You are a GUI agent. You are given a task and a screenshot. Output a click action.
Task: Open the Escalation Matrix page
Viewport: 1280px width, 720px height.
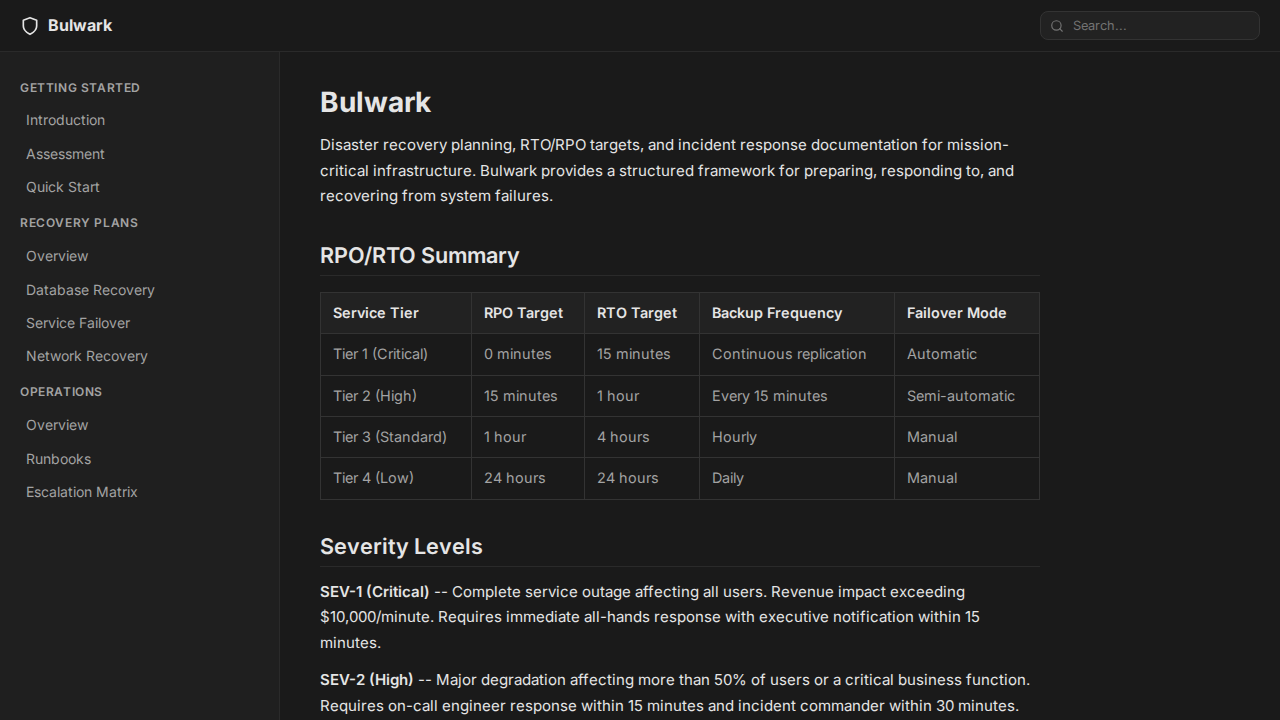click(x=81, y=492)
